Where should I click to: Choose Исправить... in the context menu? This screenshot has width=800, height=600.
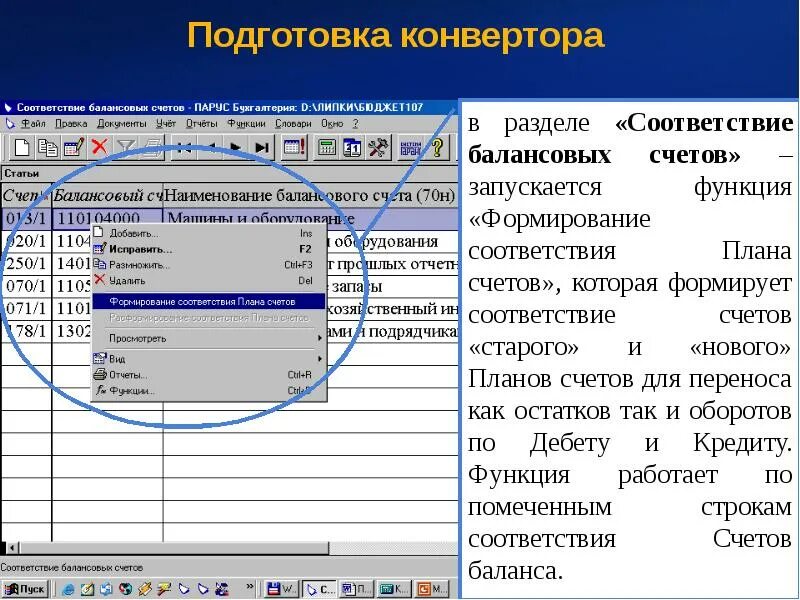click(208, 249)
